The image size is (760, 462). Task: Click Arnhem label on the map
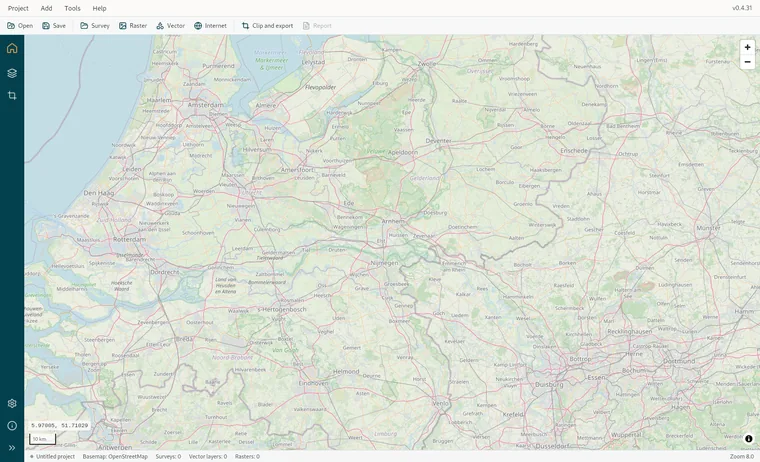pyautogui.click(x=393, y=221)
